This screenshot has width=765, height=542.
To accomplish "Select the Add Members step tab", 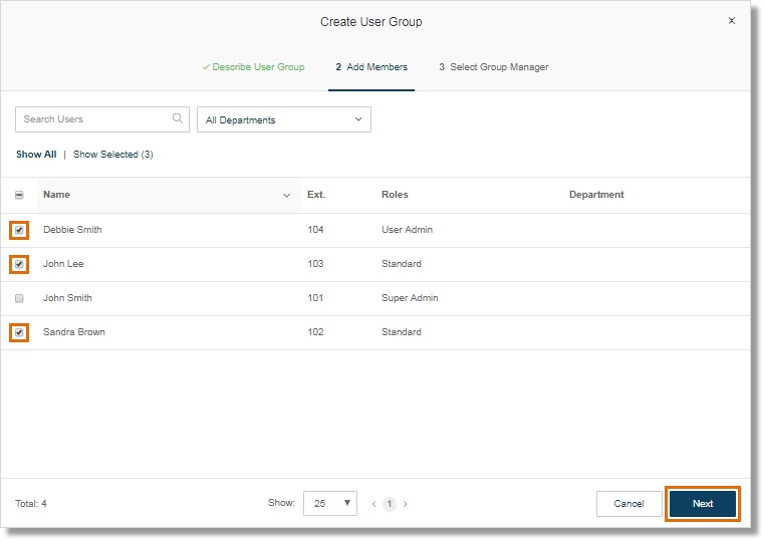I will coord(371,67).
